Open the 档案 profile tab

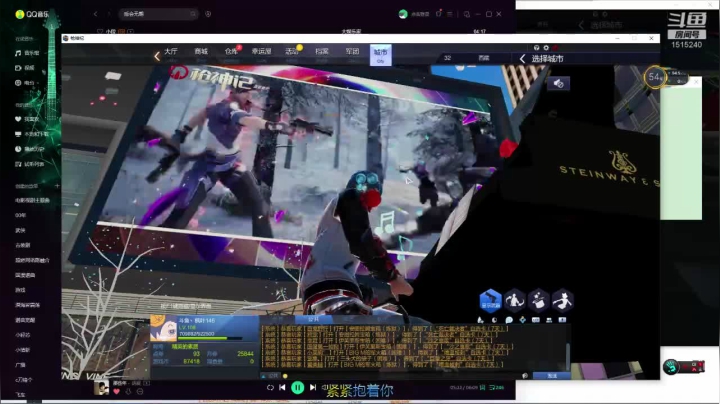pos(322,51)
